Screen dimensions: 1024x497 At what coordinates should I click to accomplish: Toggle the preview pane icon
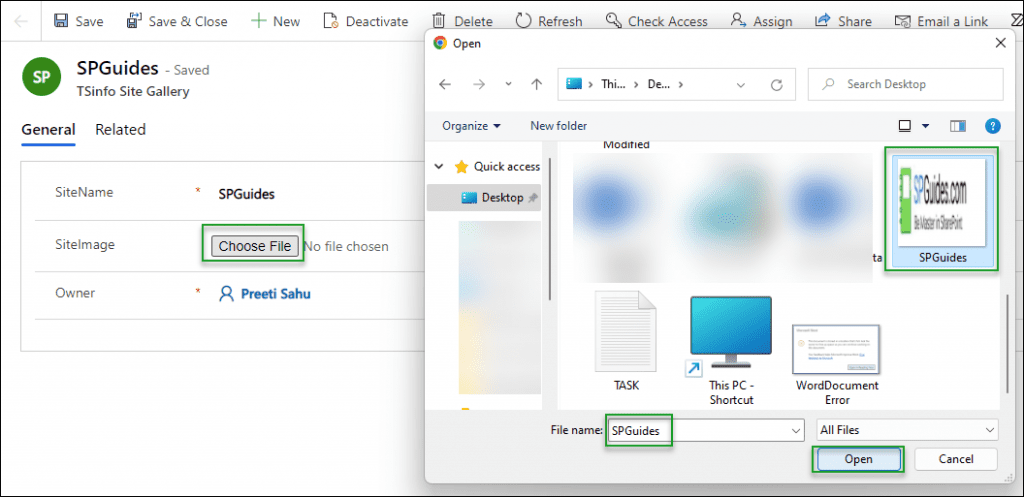(x=958, y=126)
